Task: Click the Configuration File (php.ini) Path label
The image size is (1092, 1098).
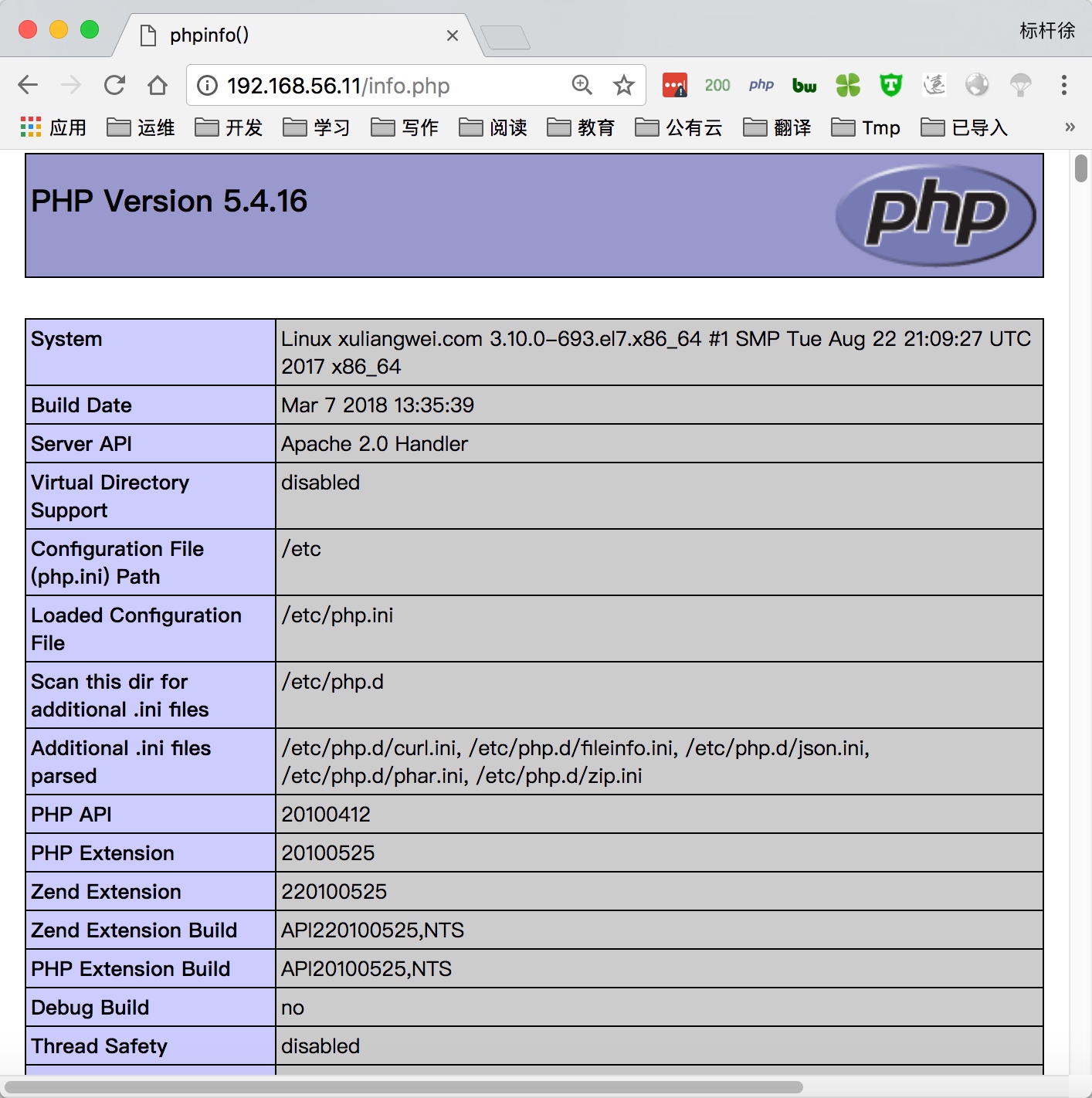Action: [x=117, y=563]
